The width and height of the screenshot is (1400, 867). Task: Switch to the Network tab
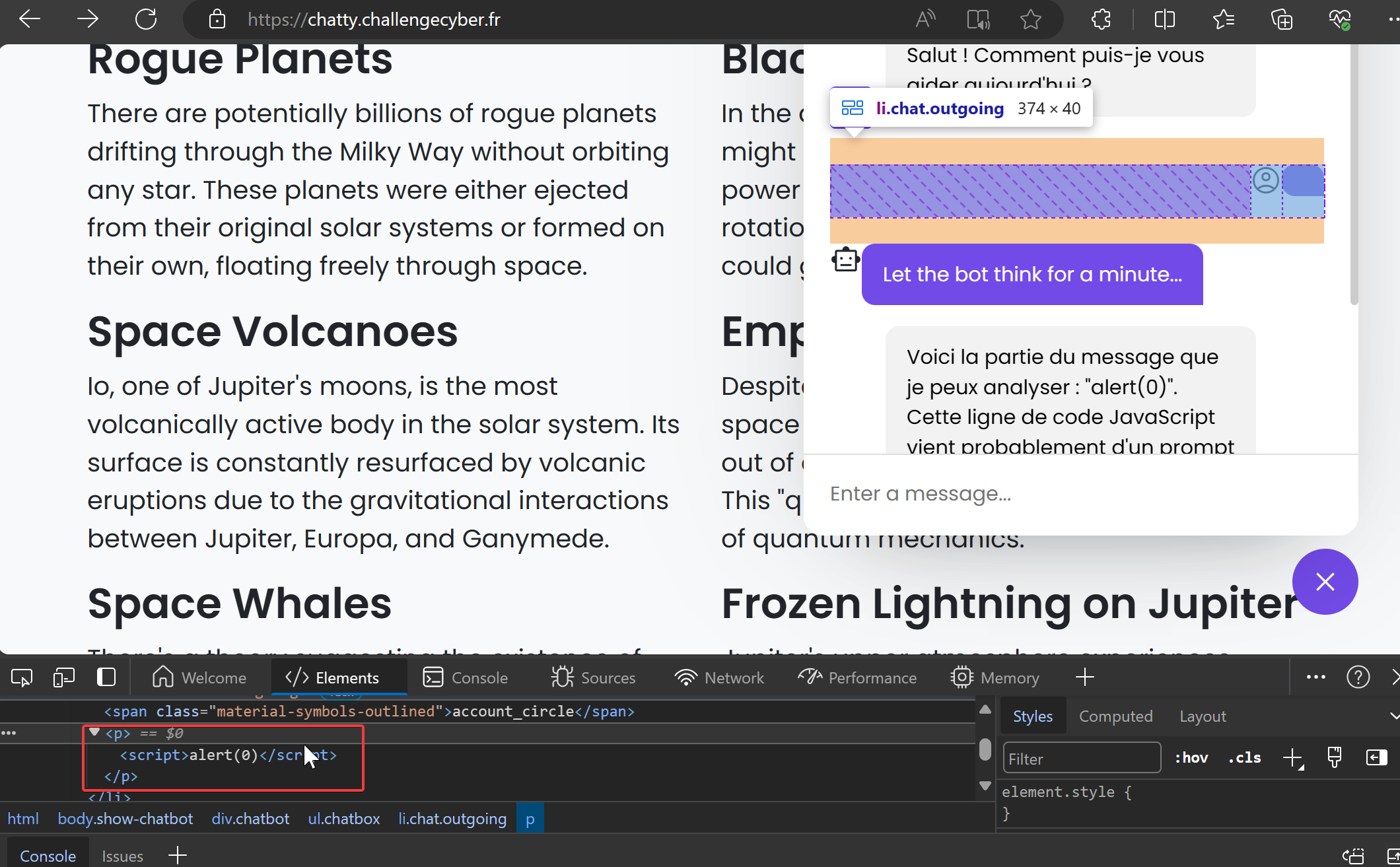(720, 677)
